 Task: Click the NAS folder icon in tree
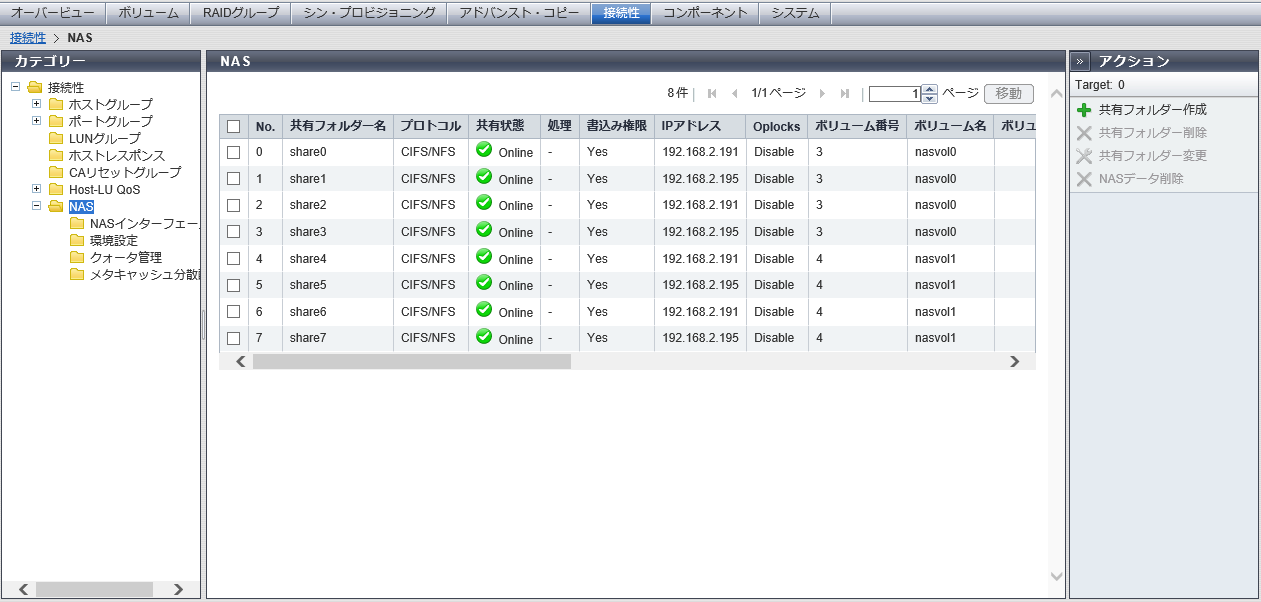click(x=56, y=207)
